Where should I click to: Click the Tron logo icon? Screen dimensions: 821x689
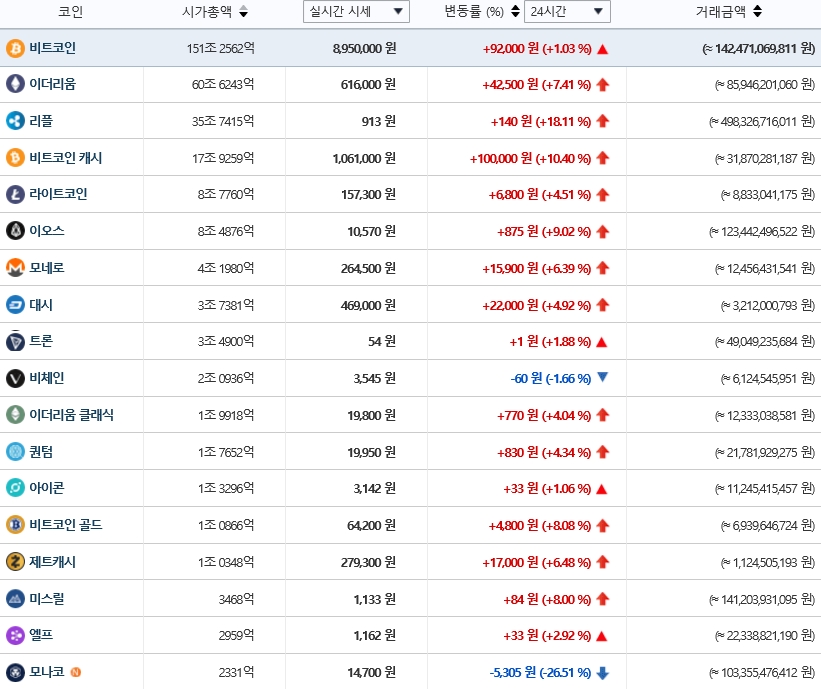[x=13, y=340]
